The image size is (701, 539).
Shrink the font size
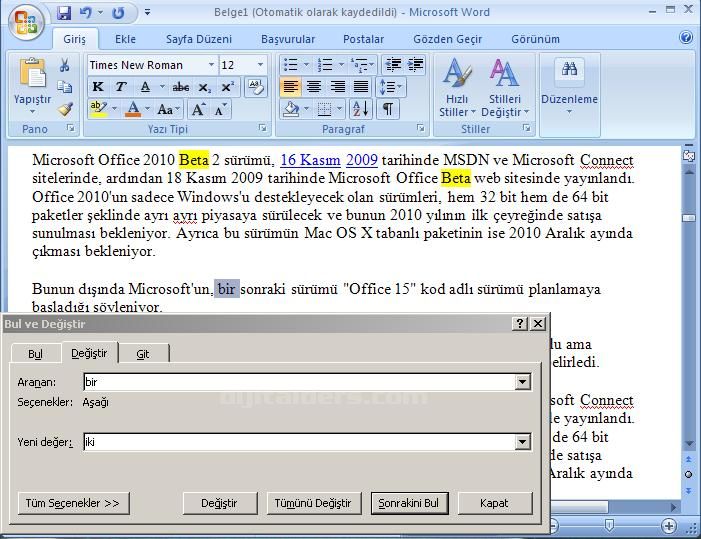tap(220, 109)
